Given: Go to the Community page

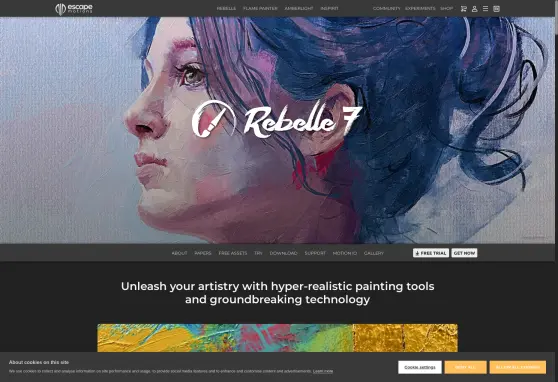Looking at the screenshot, I should click(x=386, y=8).
